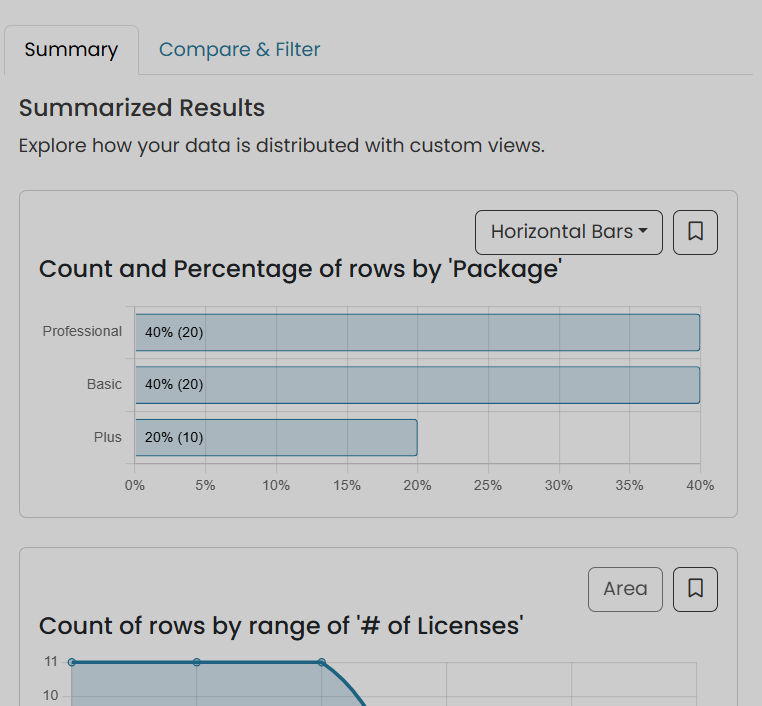
Task: Click the 'Count of rows by range' title
Action: coord(281,626)
